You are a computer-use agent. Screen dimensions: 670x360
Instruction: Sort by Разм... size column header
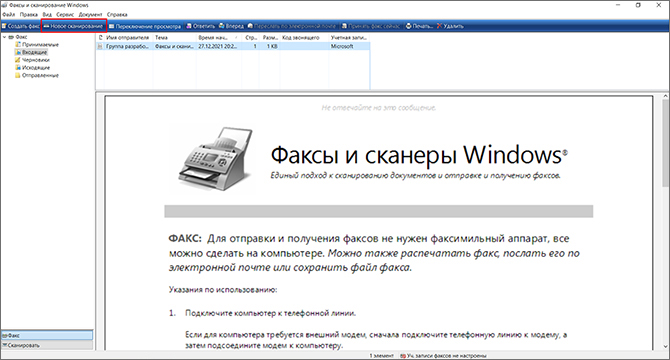[270, 38]
